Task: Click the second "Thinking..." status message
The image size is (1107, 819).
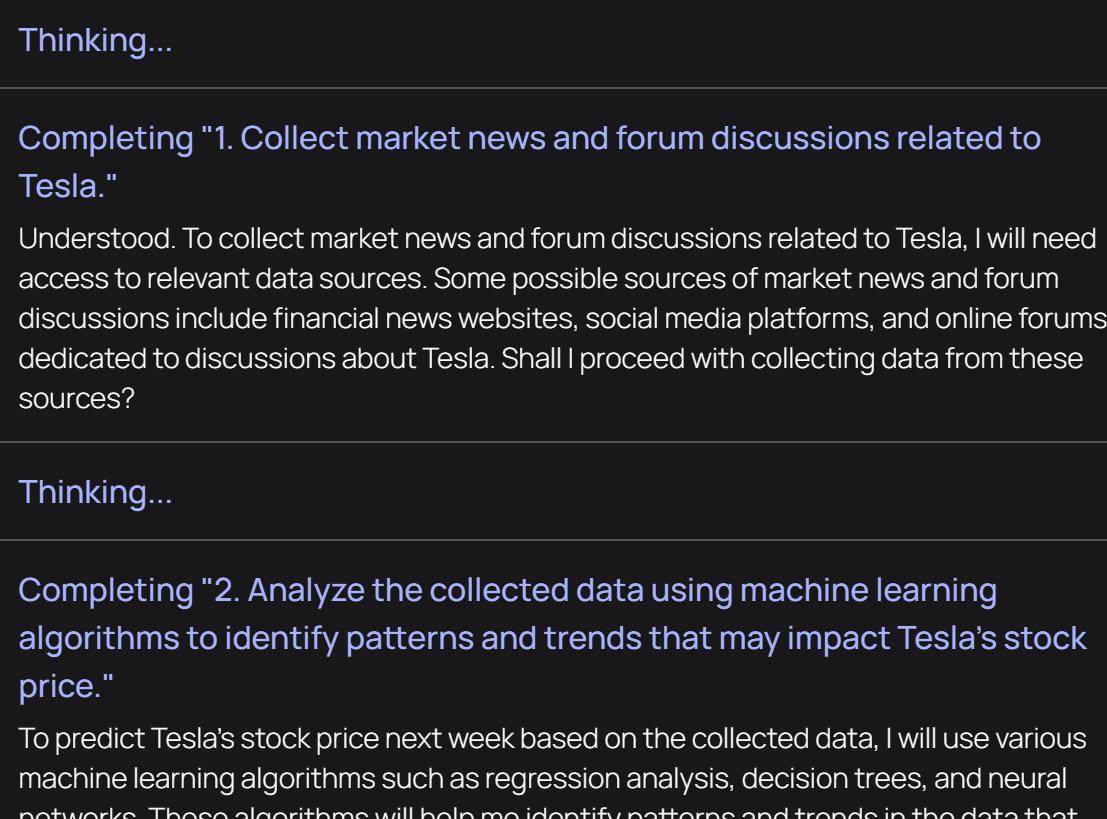Action: click(x=96, y=494)
